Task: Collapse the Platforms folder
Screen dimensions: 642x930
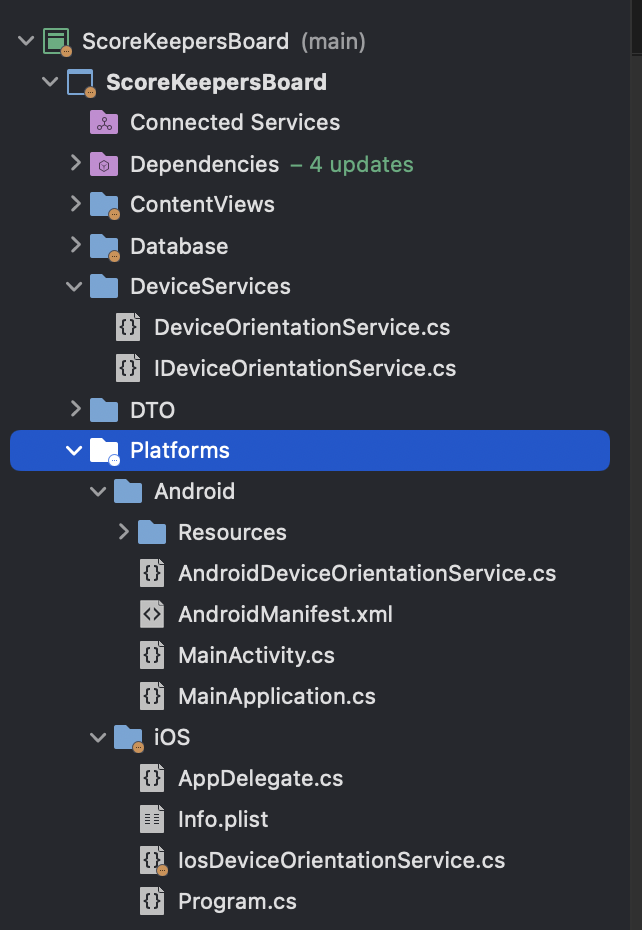Action: coord(74,451)
